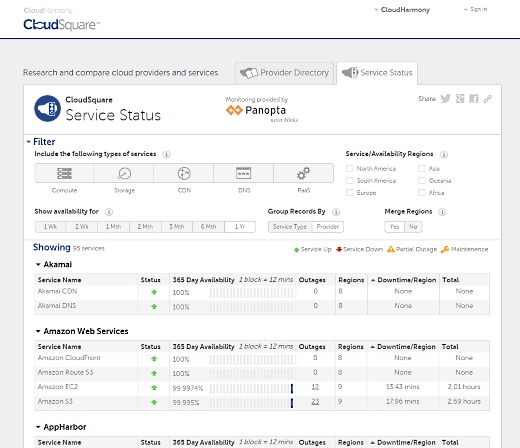
Task: Copy the share link chain icon
Action: 488,99
